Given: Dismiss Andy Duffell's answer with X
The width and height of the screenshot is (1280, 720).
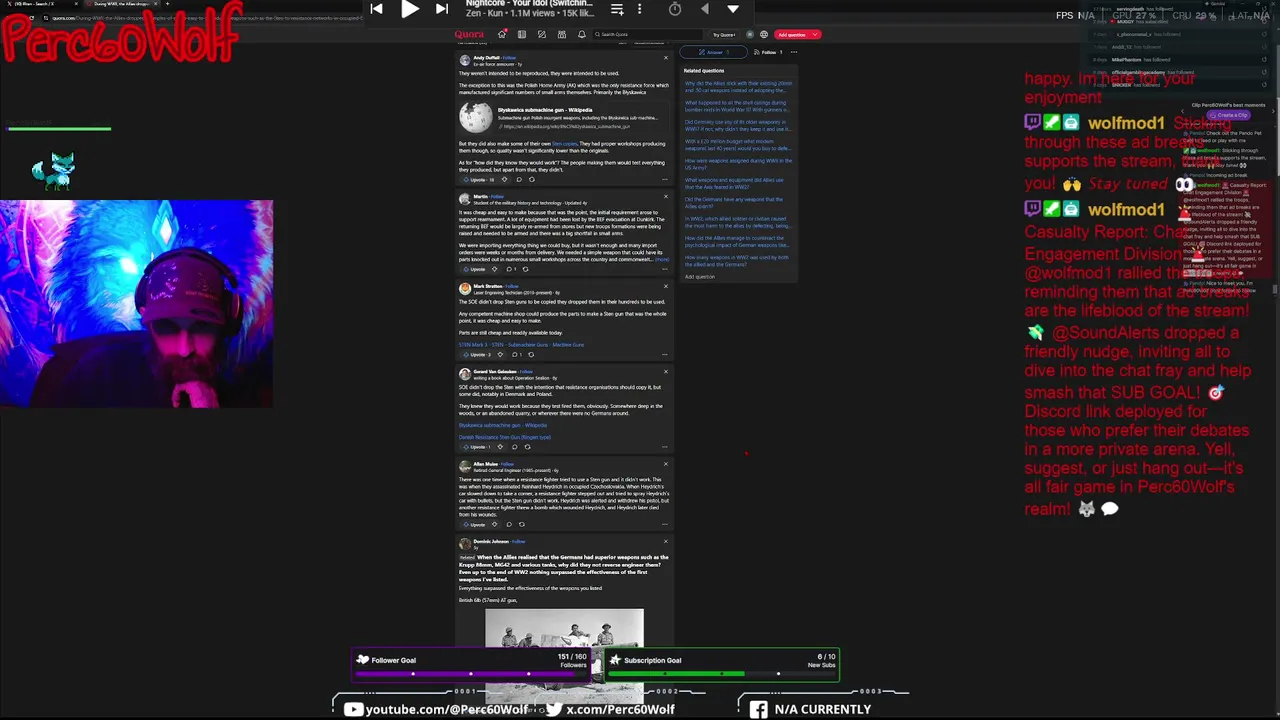Looking at the screenshot, I should point(666,57).
